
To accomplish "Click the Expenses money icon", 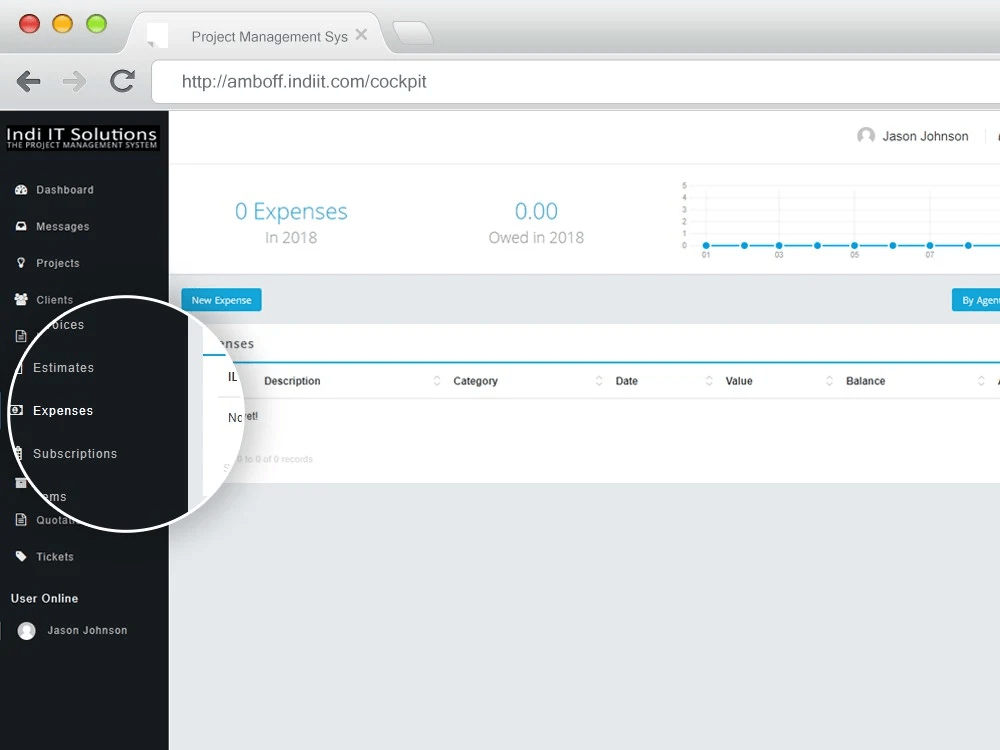I will pyautogui.click(x=17, y=410).
